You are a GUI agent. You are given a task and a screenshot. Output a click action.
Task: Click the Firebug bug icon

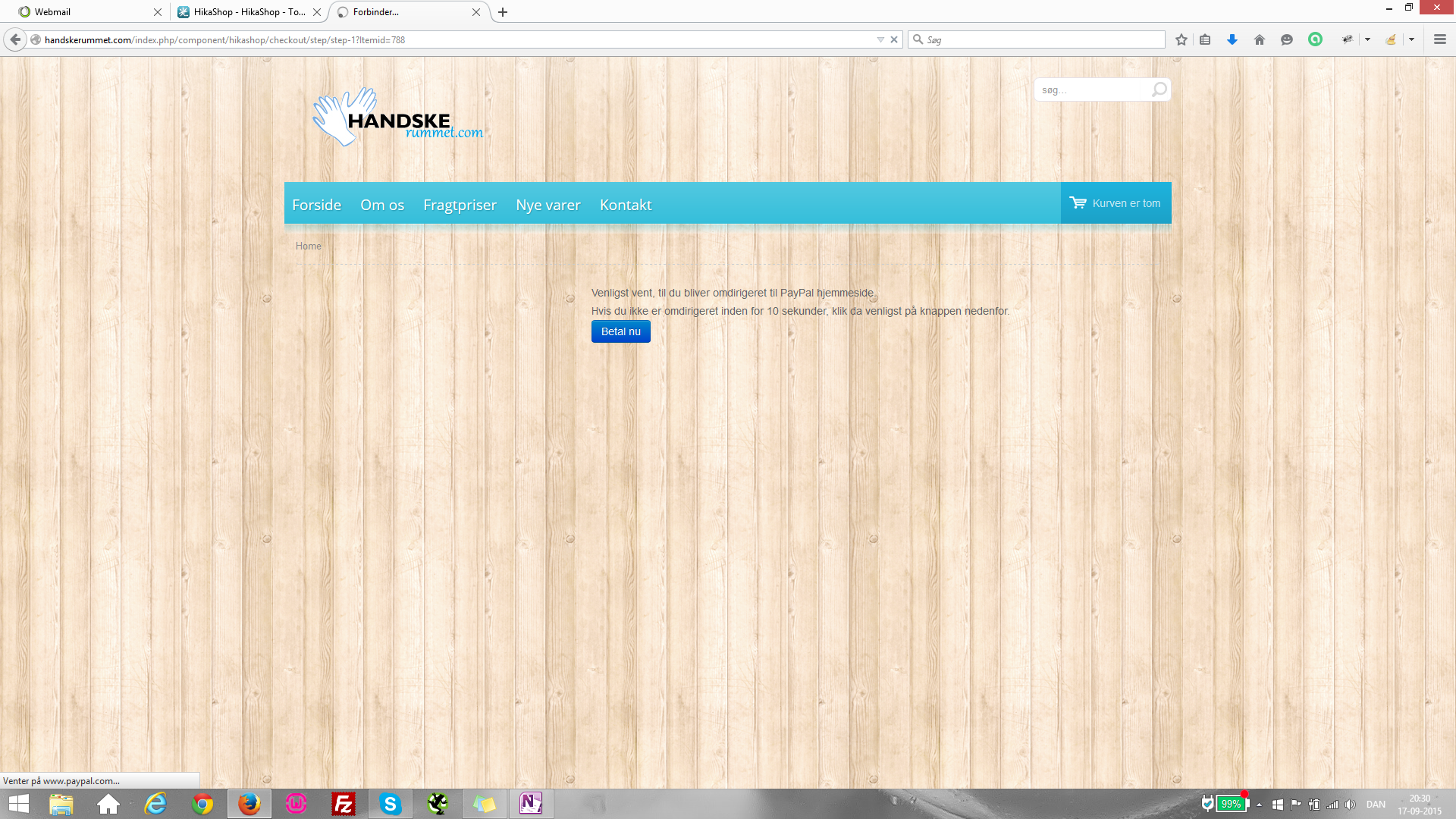coord(1348,39)
